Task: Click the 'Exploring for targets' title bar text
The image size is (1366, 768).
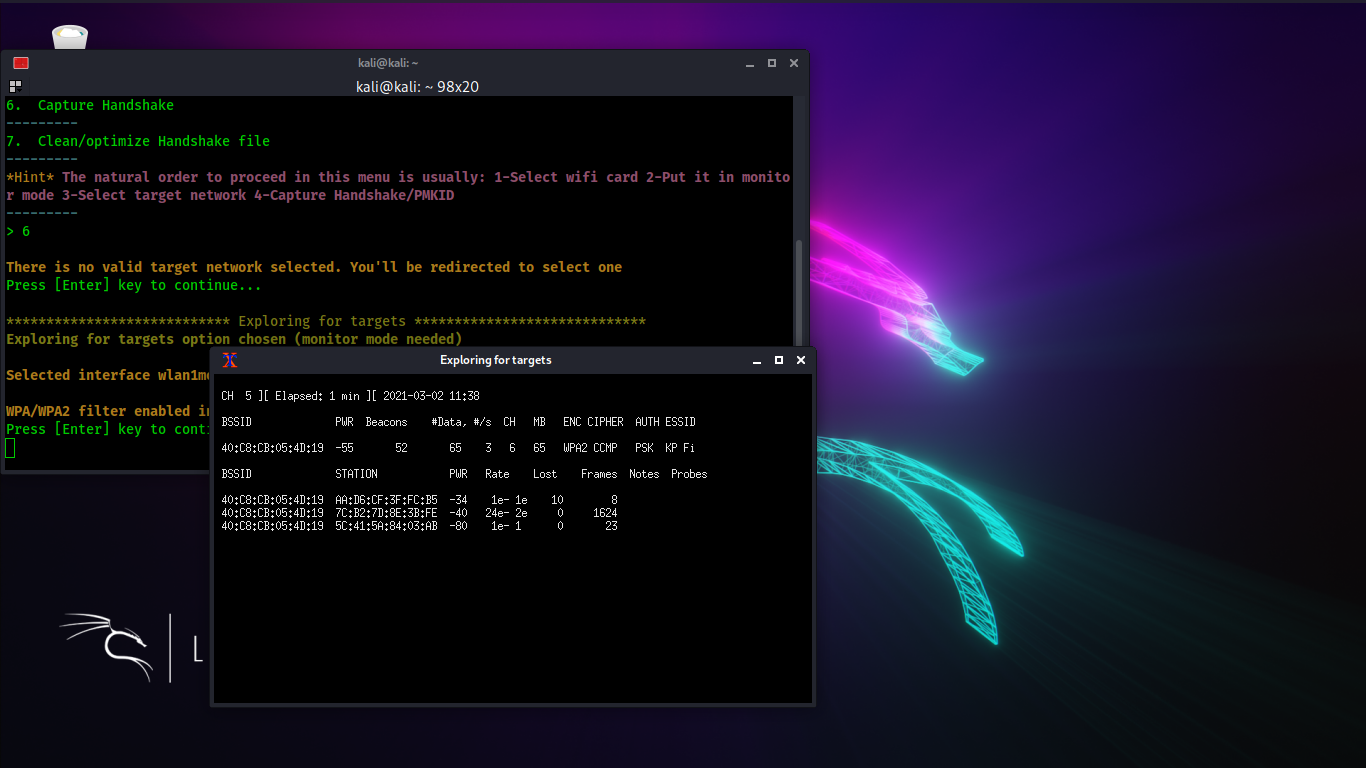Action: 496,360
